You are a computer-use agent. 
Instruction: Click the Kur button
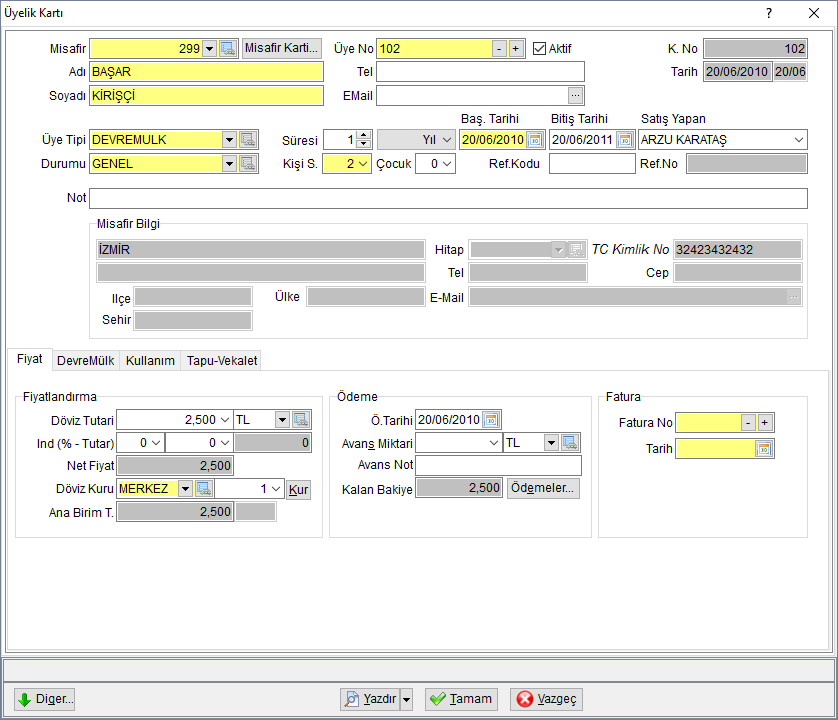tap(298, 489)
